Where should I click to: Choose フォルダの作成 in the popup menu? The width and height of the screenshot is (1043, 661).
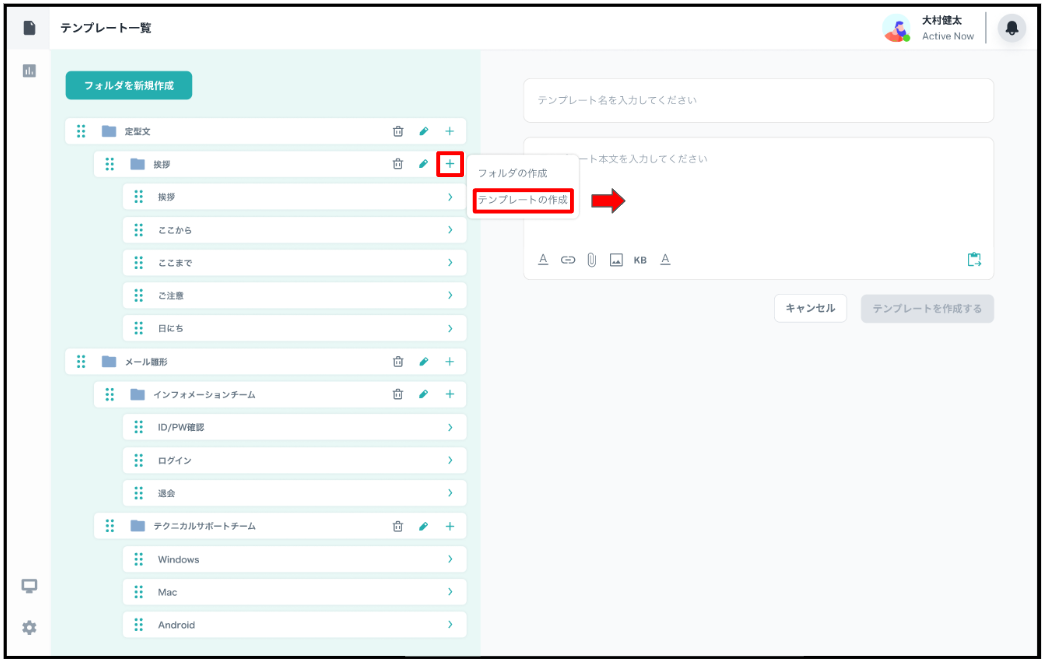(512, 173)
